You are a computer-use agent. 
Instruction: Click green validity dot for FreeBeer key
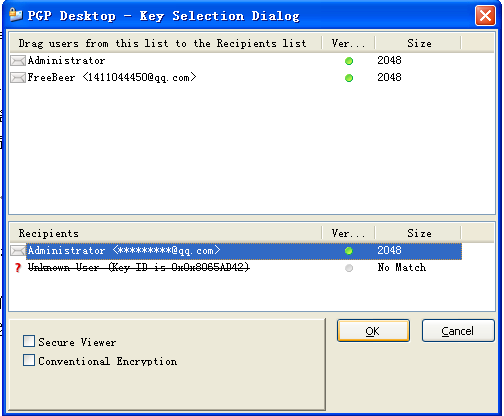click(349, 78)
